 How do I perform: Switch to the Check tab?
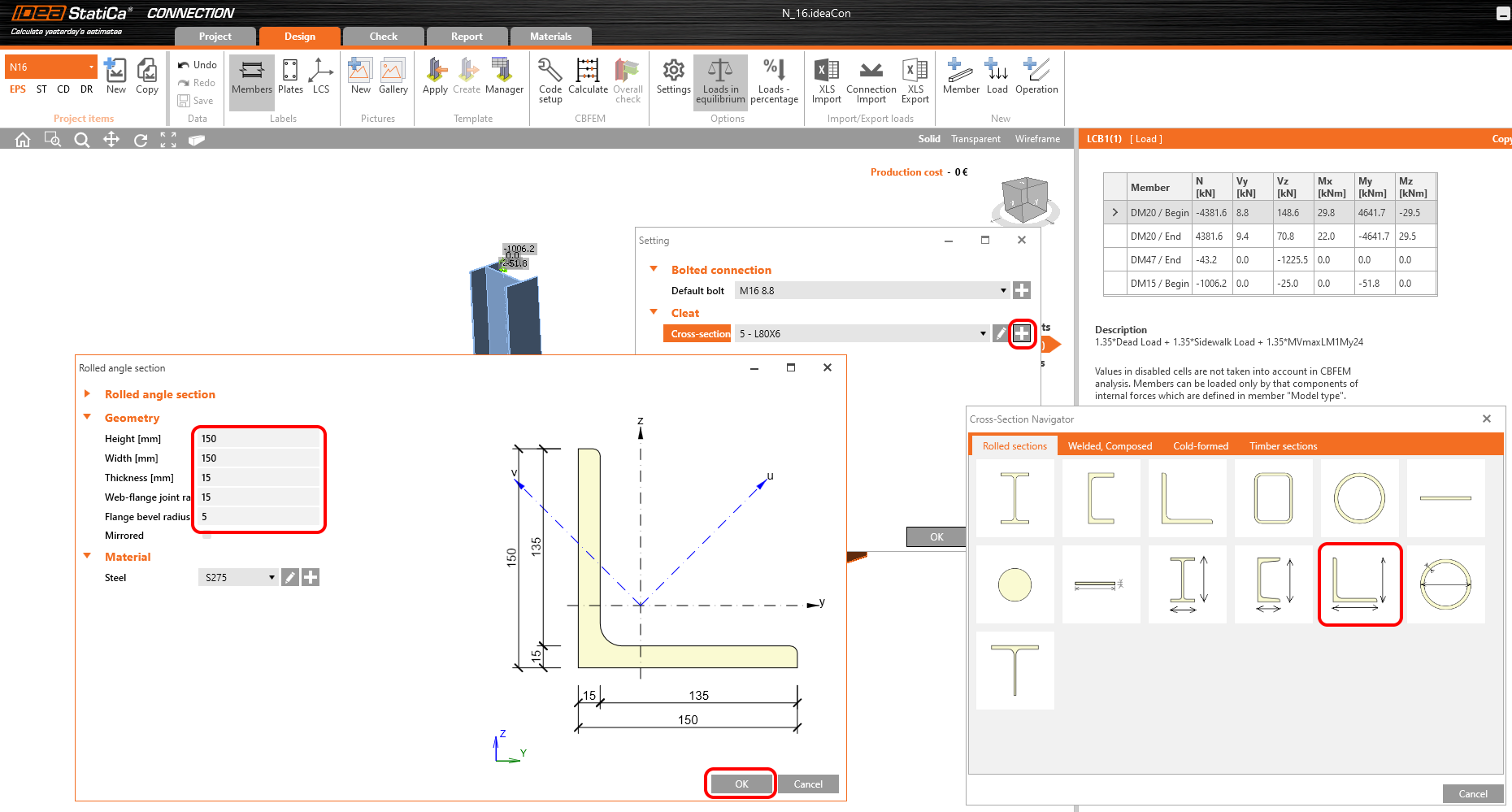pos(383,37)
